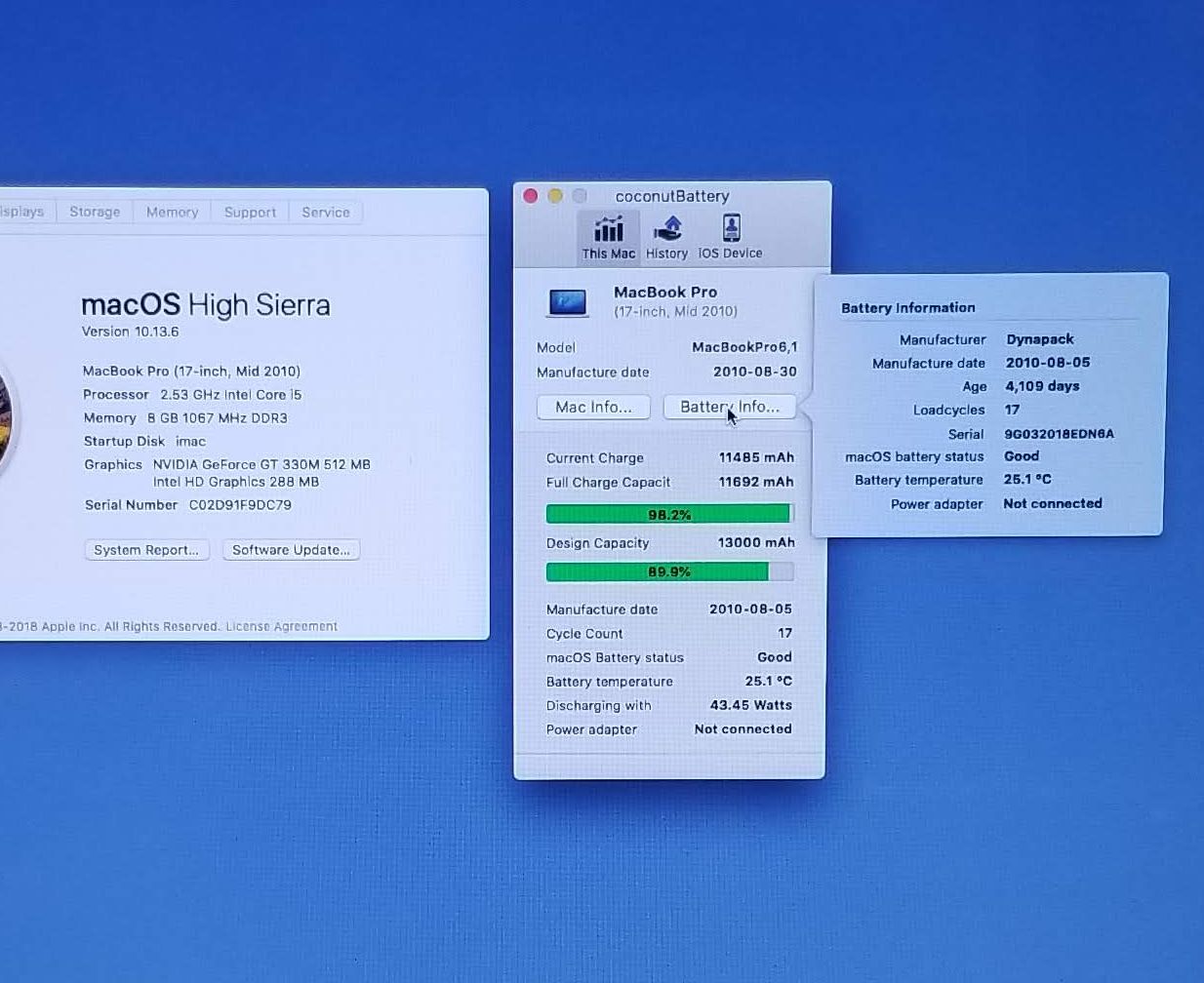Go to the Support tab

pos(250,212)
